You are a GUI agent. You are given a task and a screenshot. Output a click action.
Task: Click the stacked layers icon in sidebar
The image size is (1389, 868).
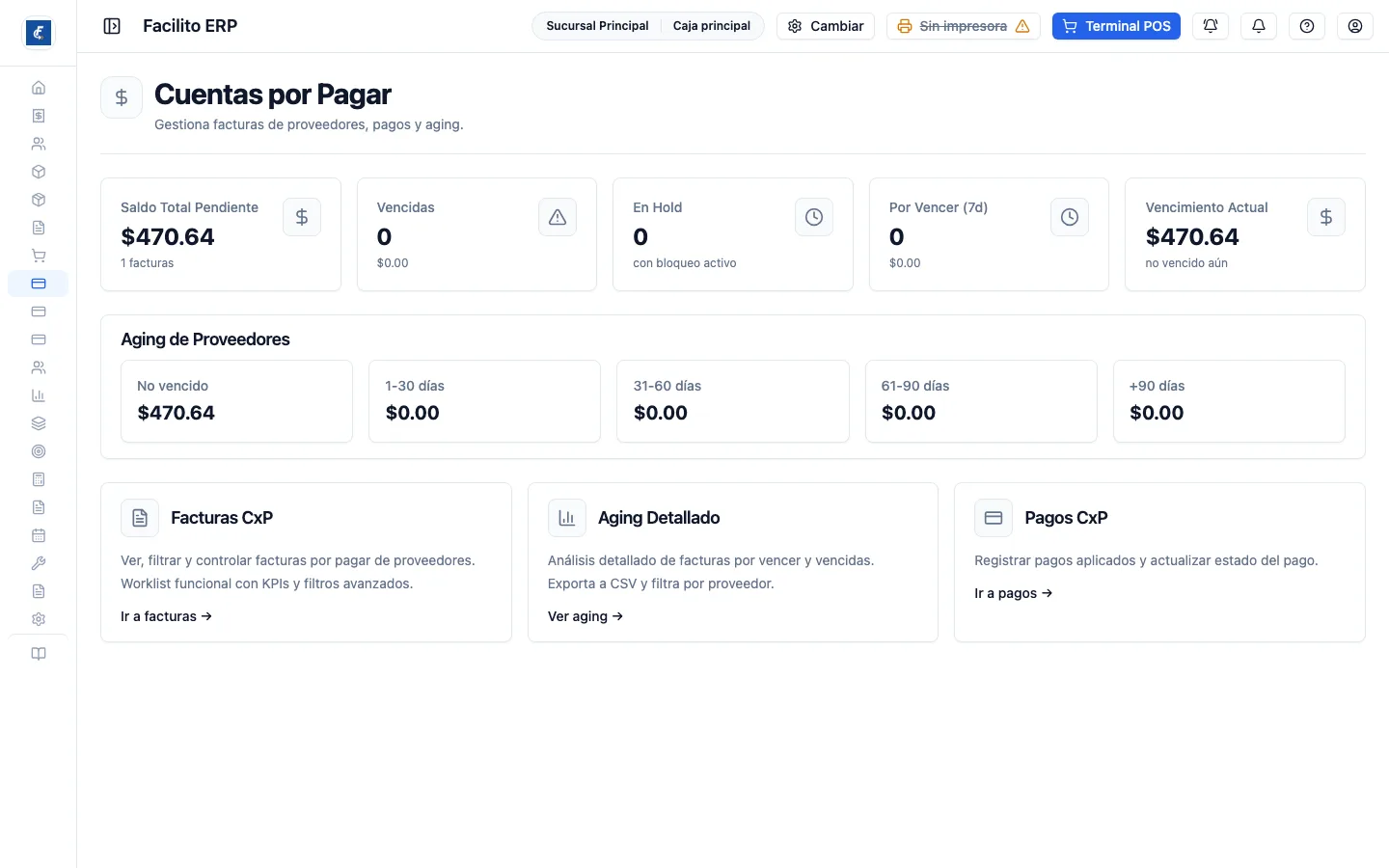pyautogui.click(x=39, y=423)
